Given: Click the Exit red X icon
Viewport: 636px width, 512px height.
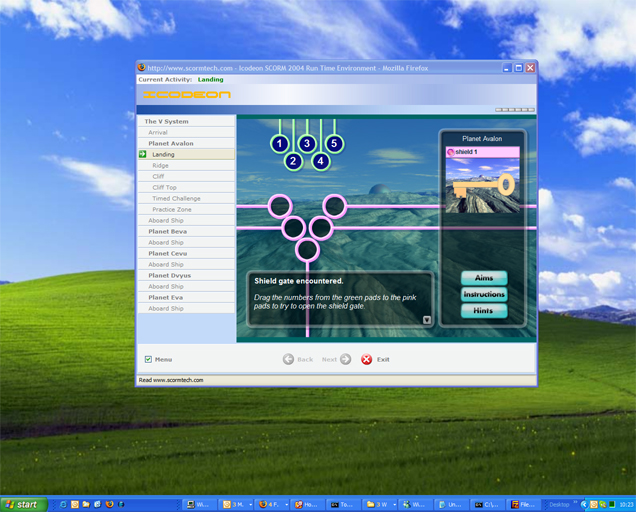Looking at the screenshot, I should click(x=367, y=359).
